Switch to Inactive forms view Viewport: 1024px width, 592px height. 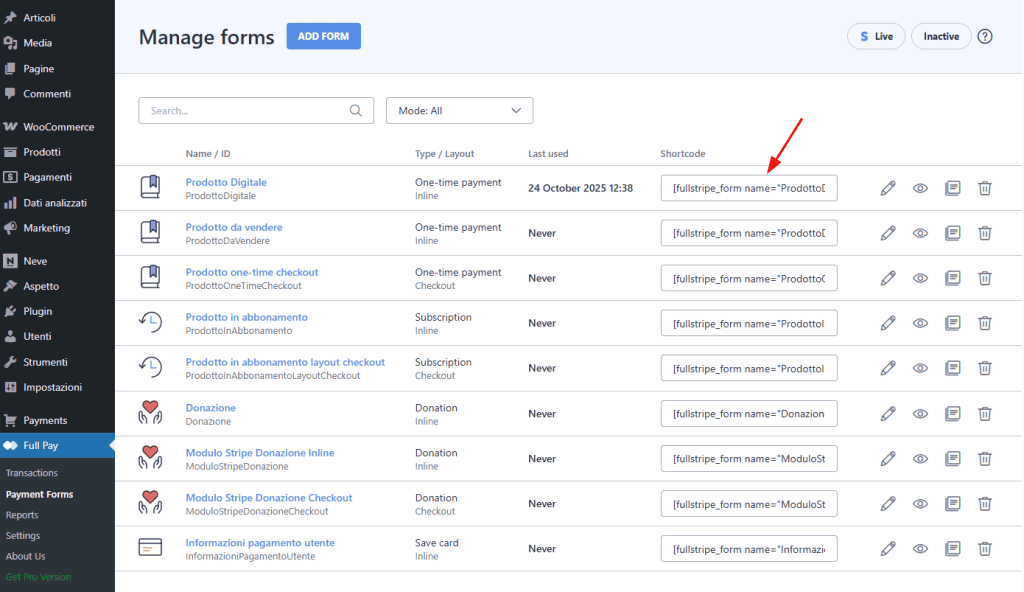pos(940,35)
